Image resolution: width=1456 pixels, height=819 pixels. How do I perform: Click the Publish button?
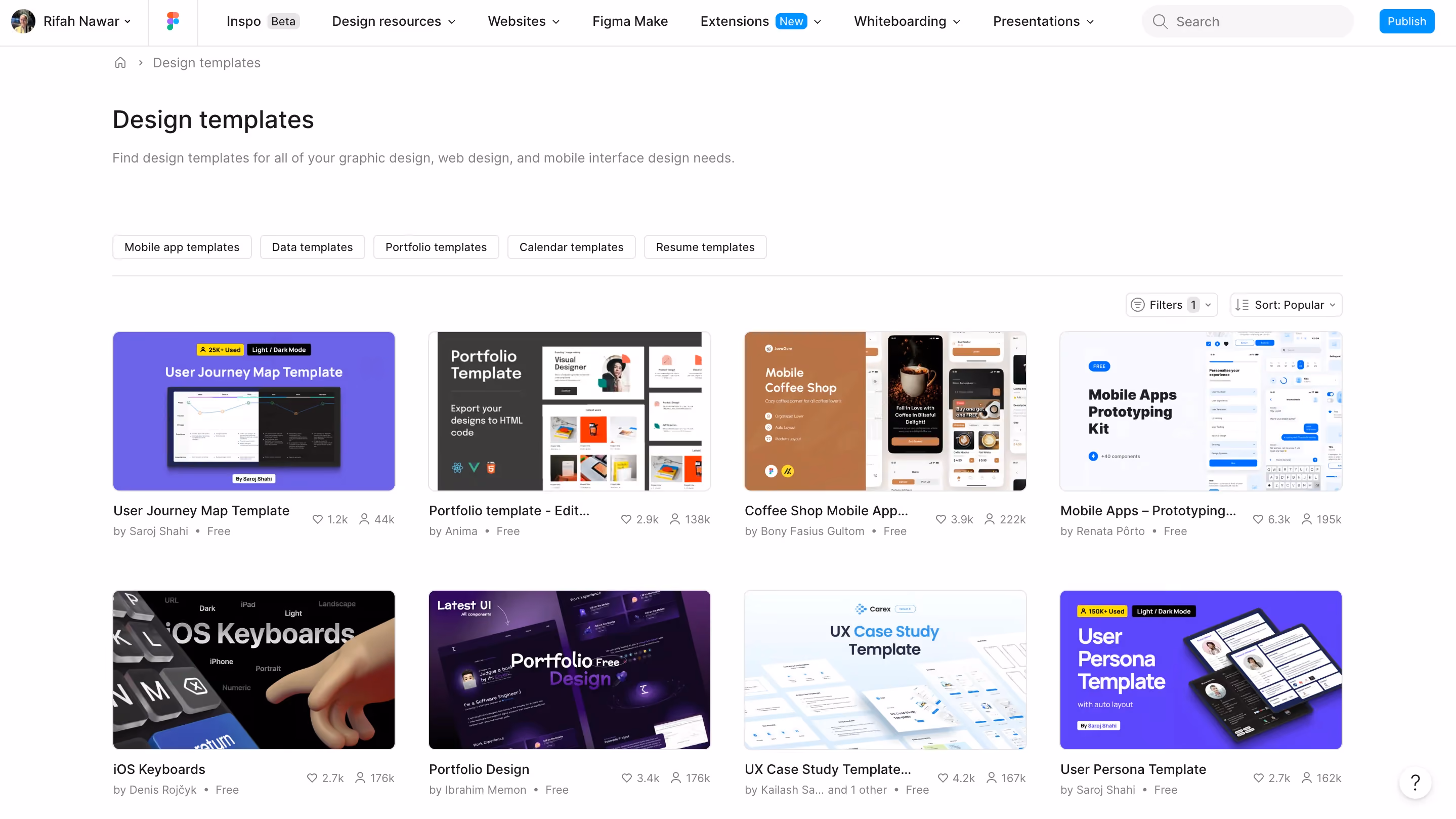click(1407, 21)
